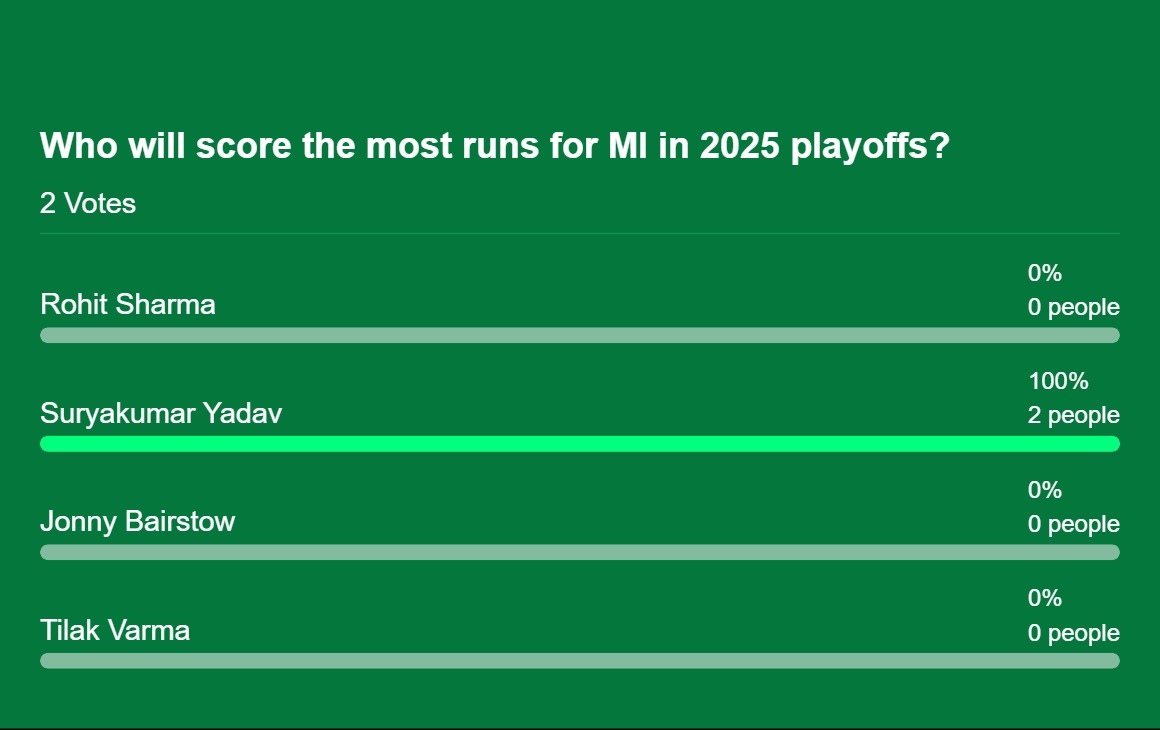Click 2 people voter count
1160x730 pixels.
[1073, 415]
